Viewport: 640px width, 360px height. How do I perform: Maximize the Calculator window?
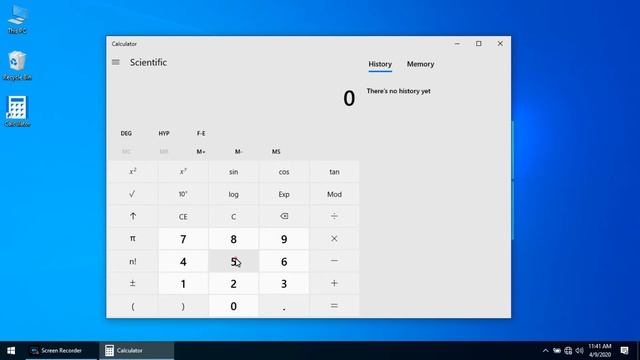(x=479, y=44)
